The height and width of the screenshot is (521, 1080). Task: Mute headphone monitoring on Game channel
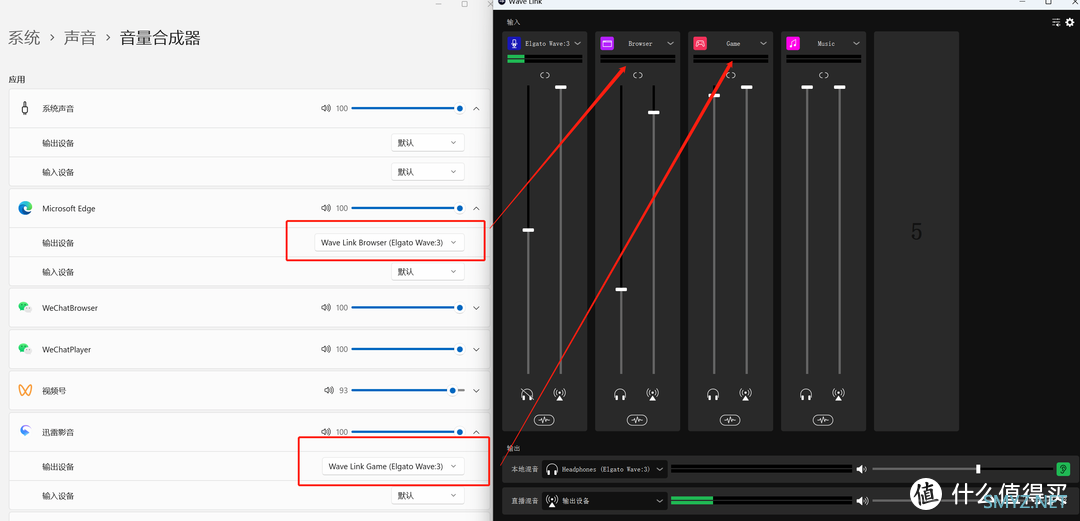tap(714, 395)
